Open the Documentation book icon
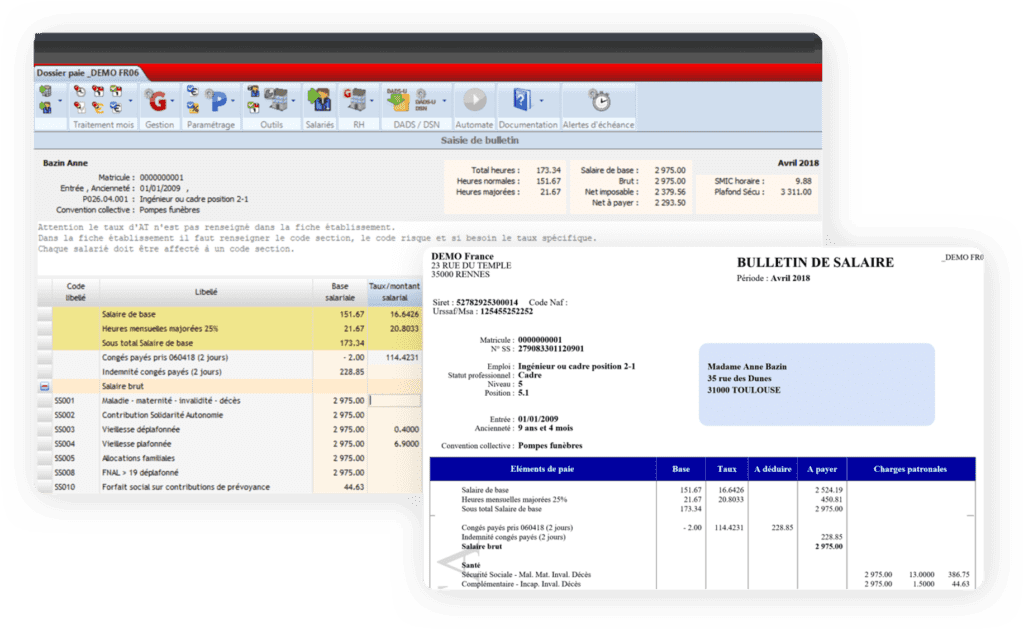Screen dimensions: 1024x630 click(x=521, y=100)
